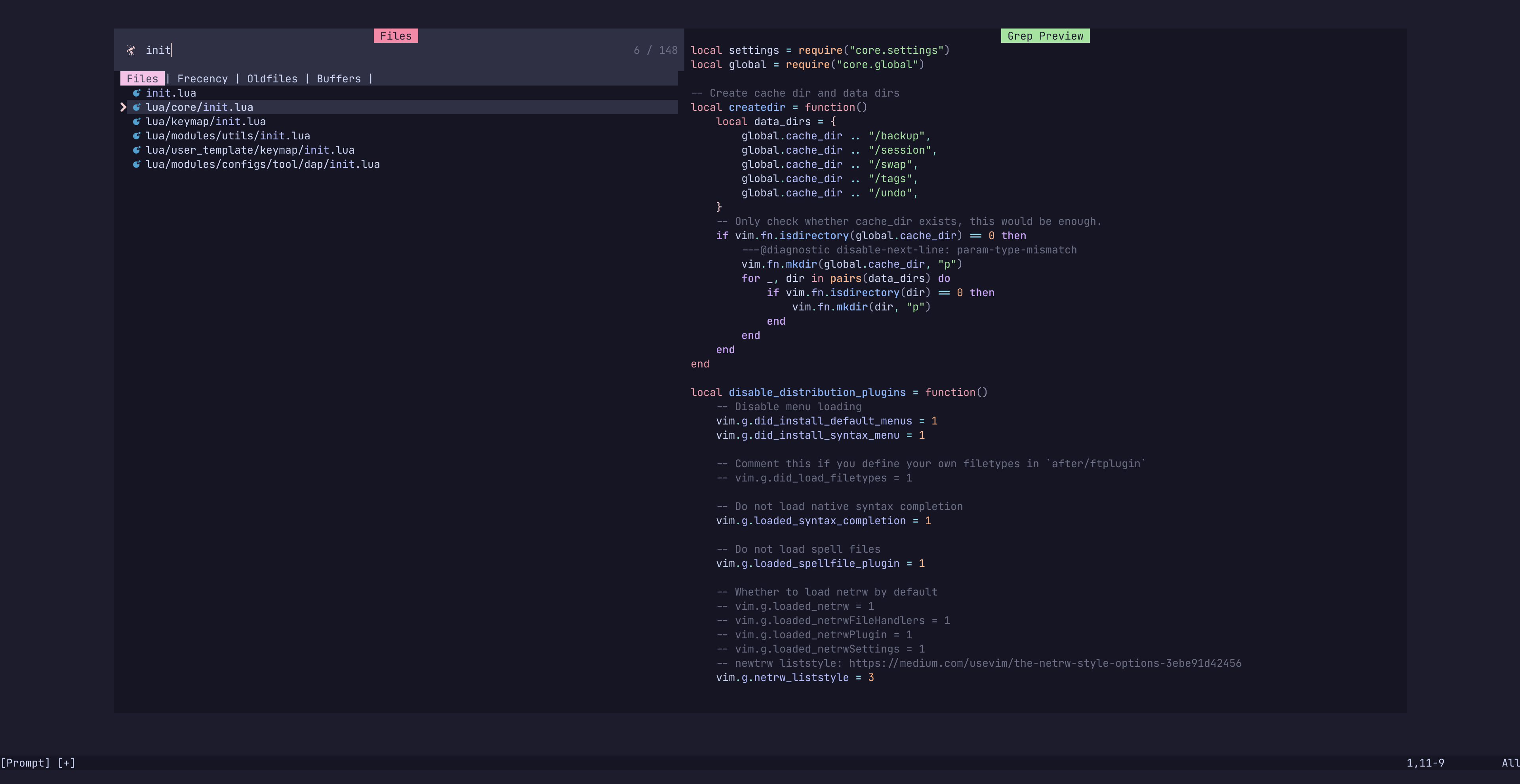This screenshot has width=1520, height=784.
Task: Click Lua icon beside lua/modules/utils/init.lua
Action: [x=136, y=136]
